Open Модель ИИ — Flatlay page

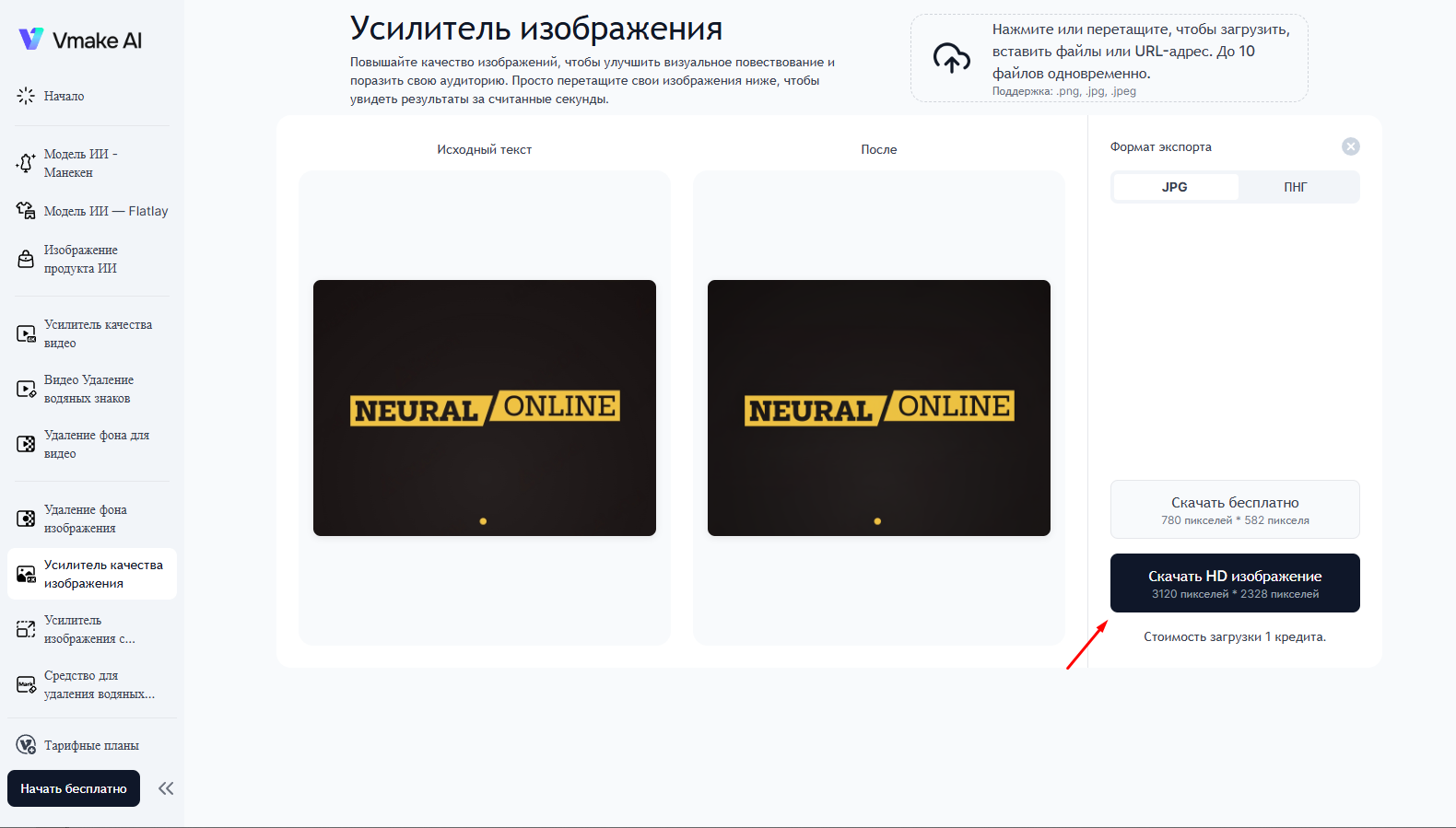pyautogui.click(x=92, y=211)
